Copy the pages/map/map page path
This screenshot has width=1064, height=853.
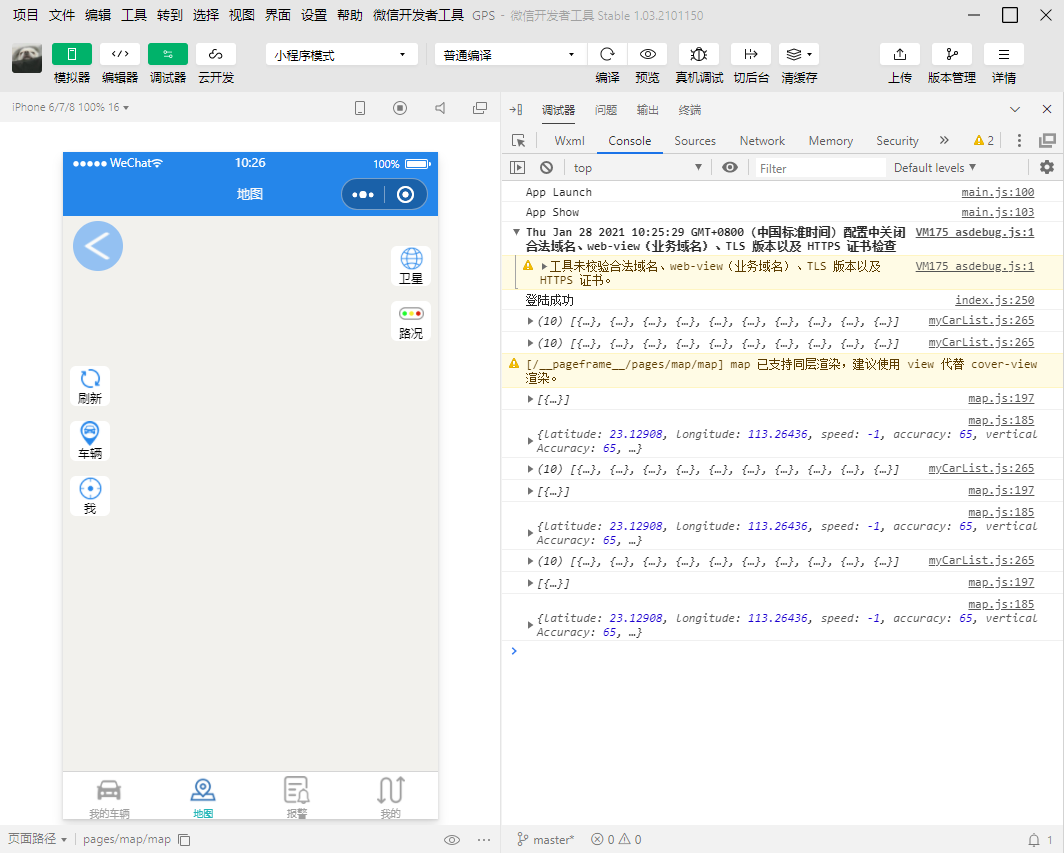(x=184, y=840)
